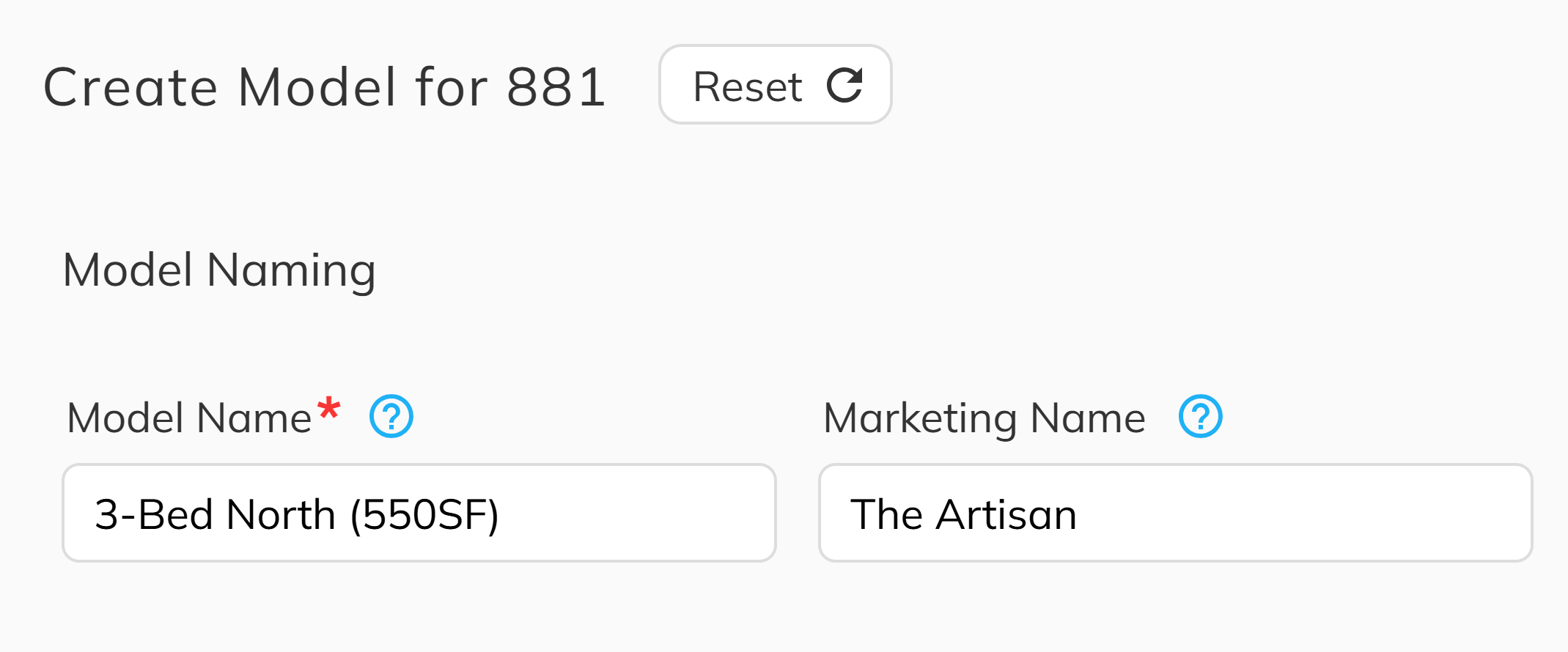Image resolution: width=1568 pixels, height=652 pixels.
Task: Click the Reset button
Action: point(775,85)
